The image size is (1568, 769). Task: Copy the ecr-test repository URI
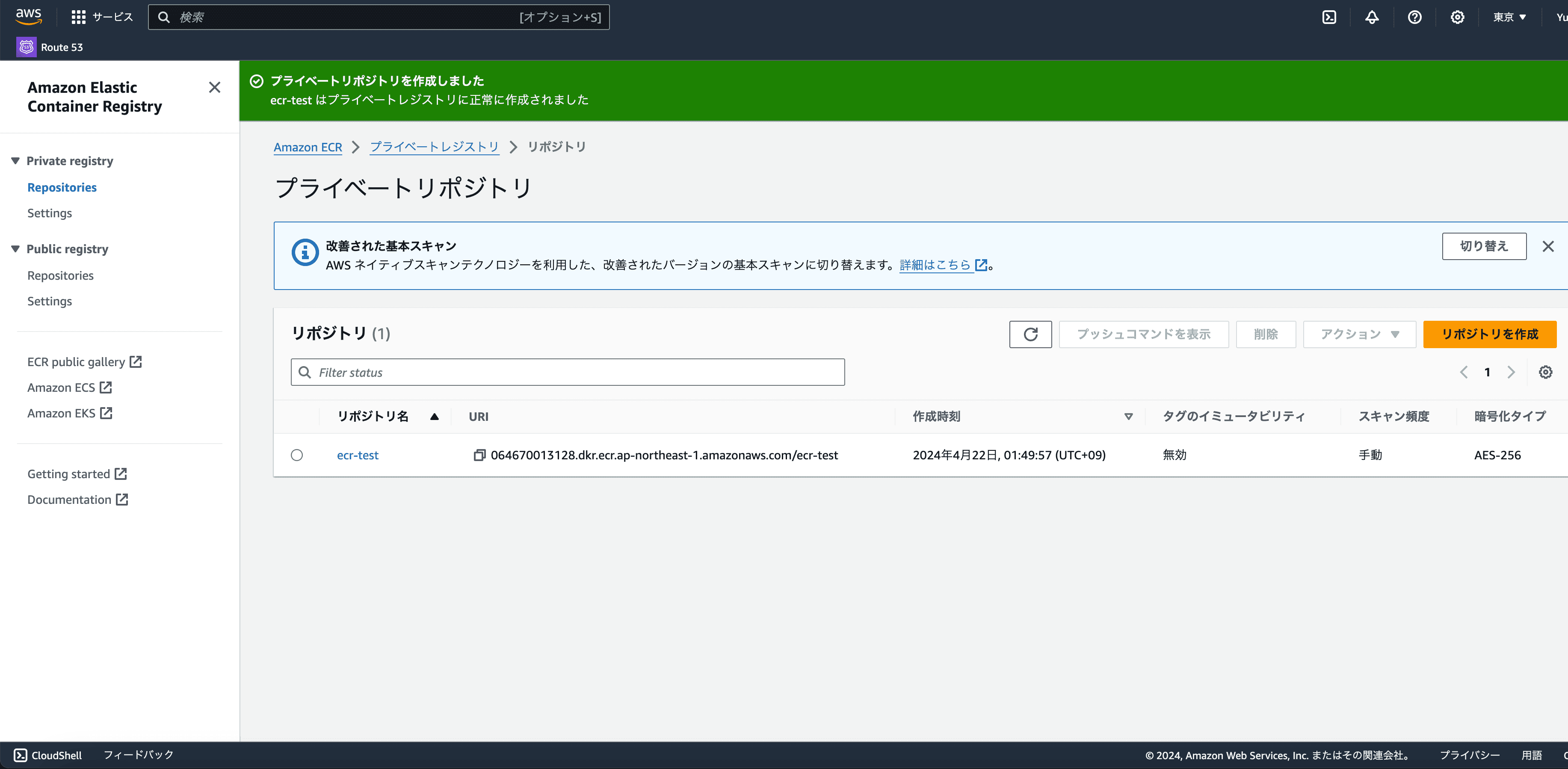coord(479,455)
